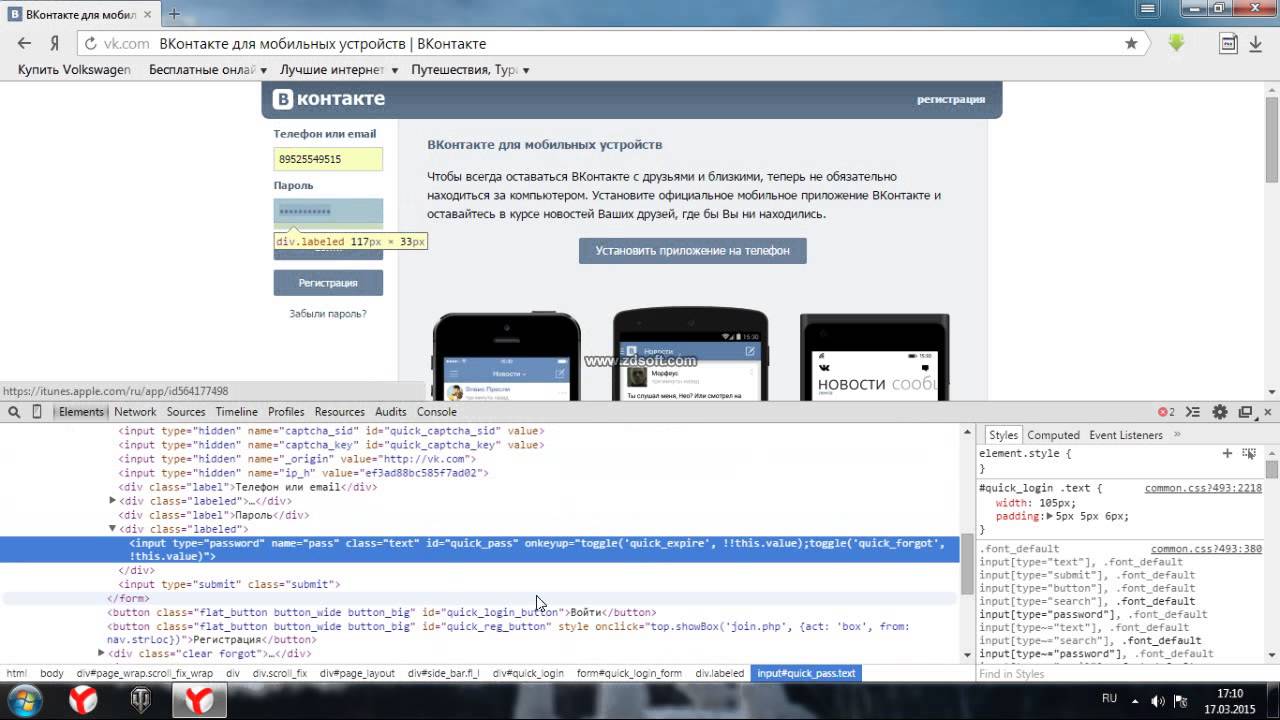Focus the Пароль password field

(328, 211)
